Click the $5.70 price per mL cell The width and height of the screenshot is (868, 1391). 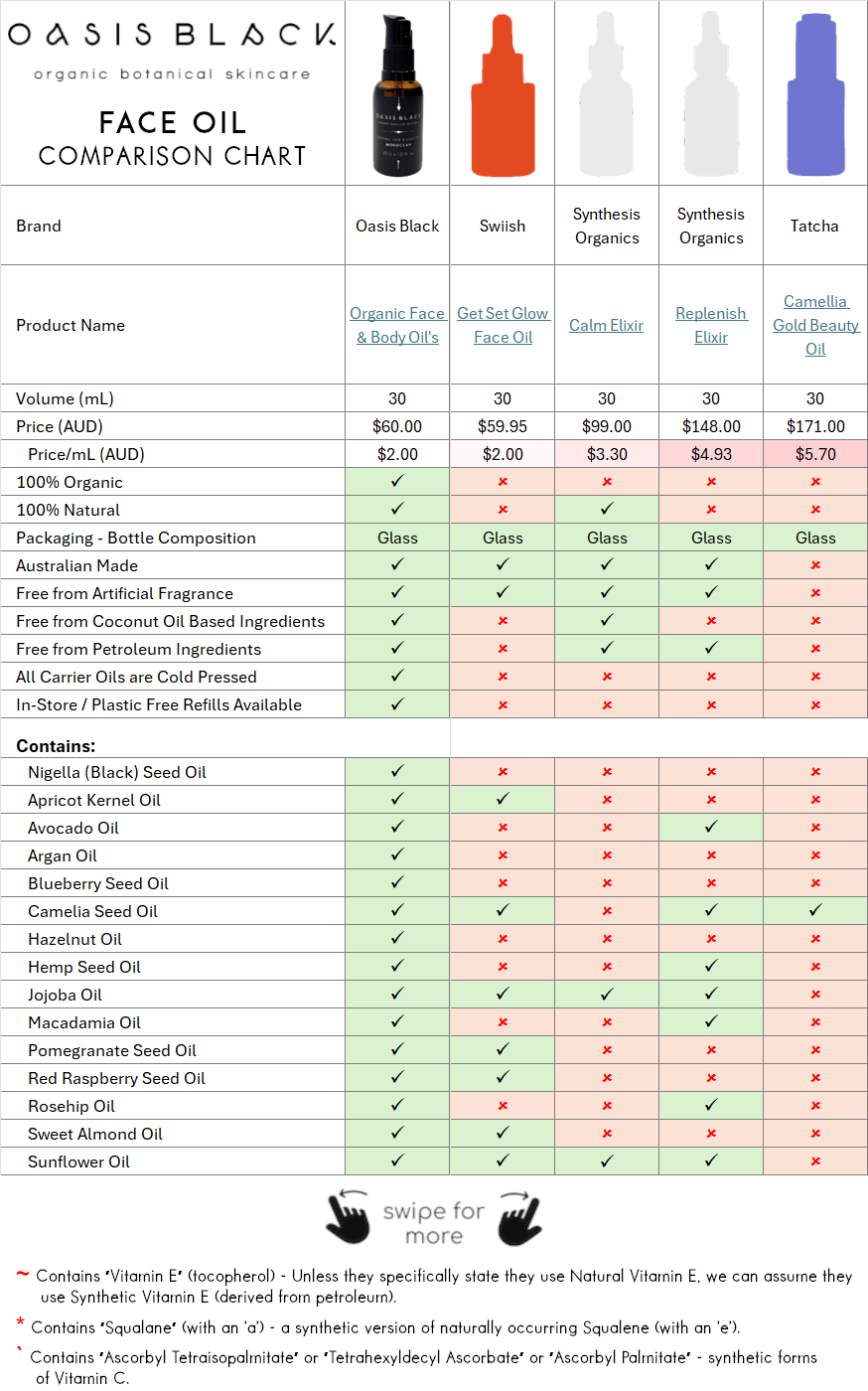pyautogui.click(x=815, y=454)
